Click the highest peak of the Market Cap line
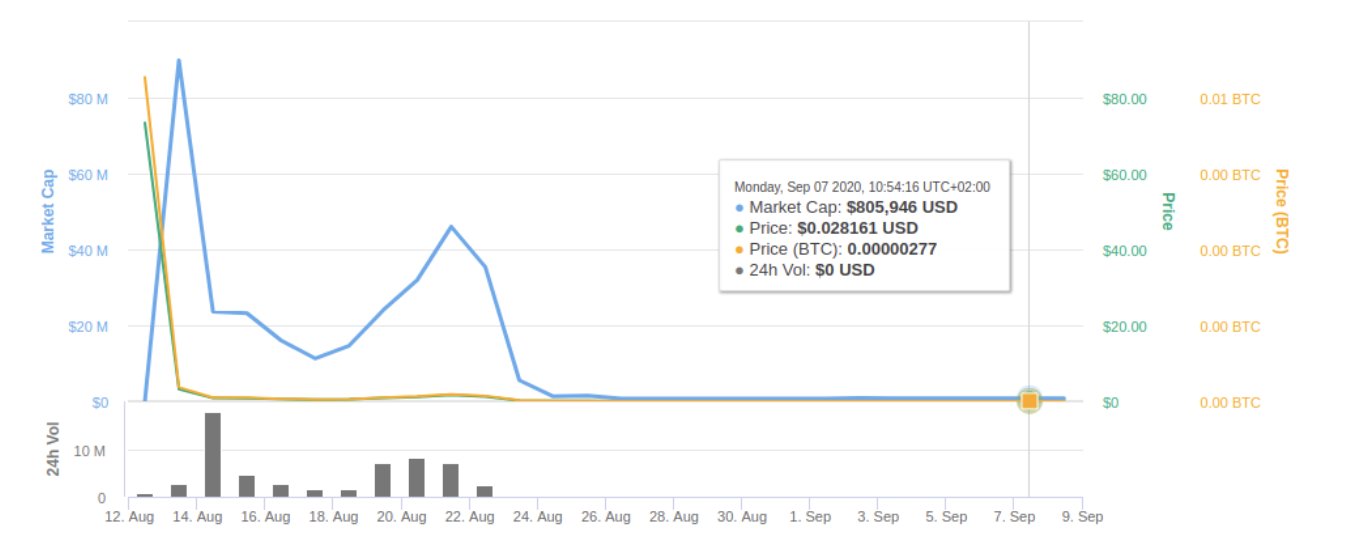The height and width of the screenshot is (560, 1352). pyautogui.click(x=179, y=61)
